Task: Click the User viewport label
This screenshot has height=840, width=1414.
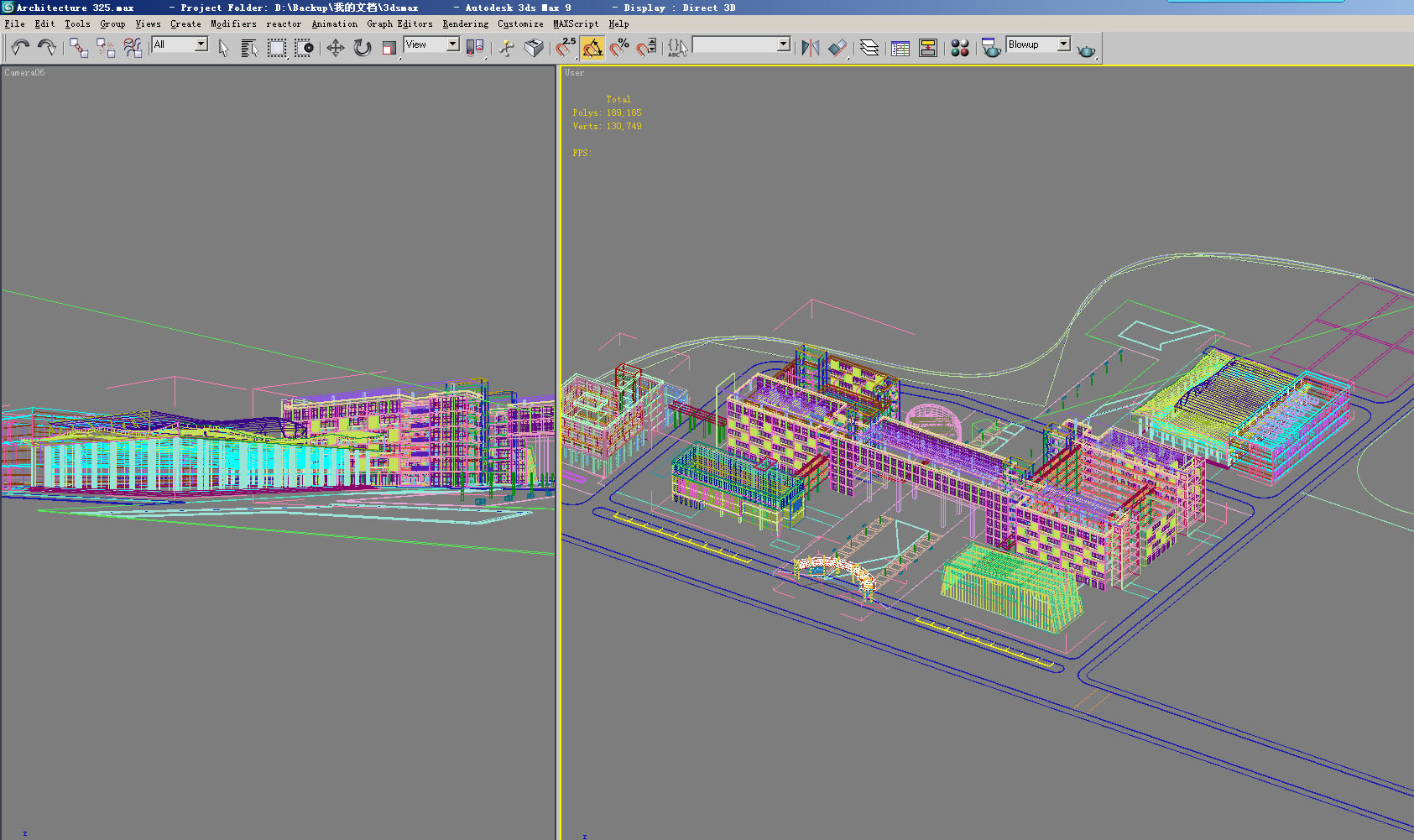Action: pyautogui.click(x=574, y=73)
